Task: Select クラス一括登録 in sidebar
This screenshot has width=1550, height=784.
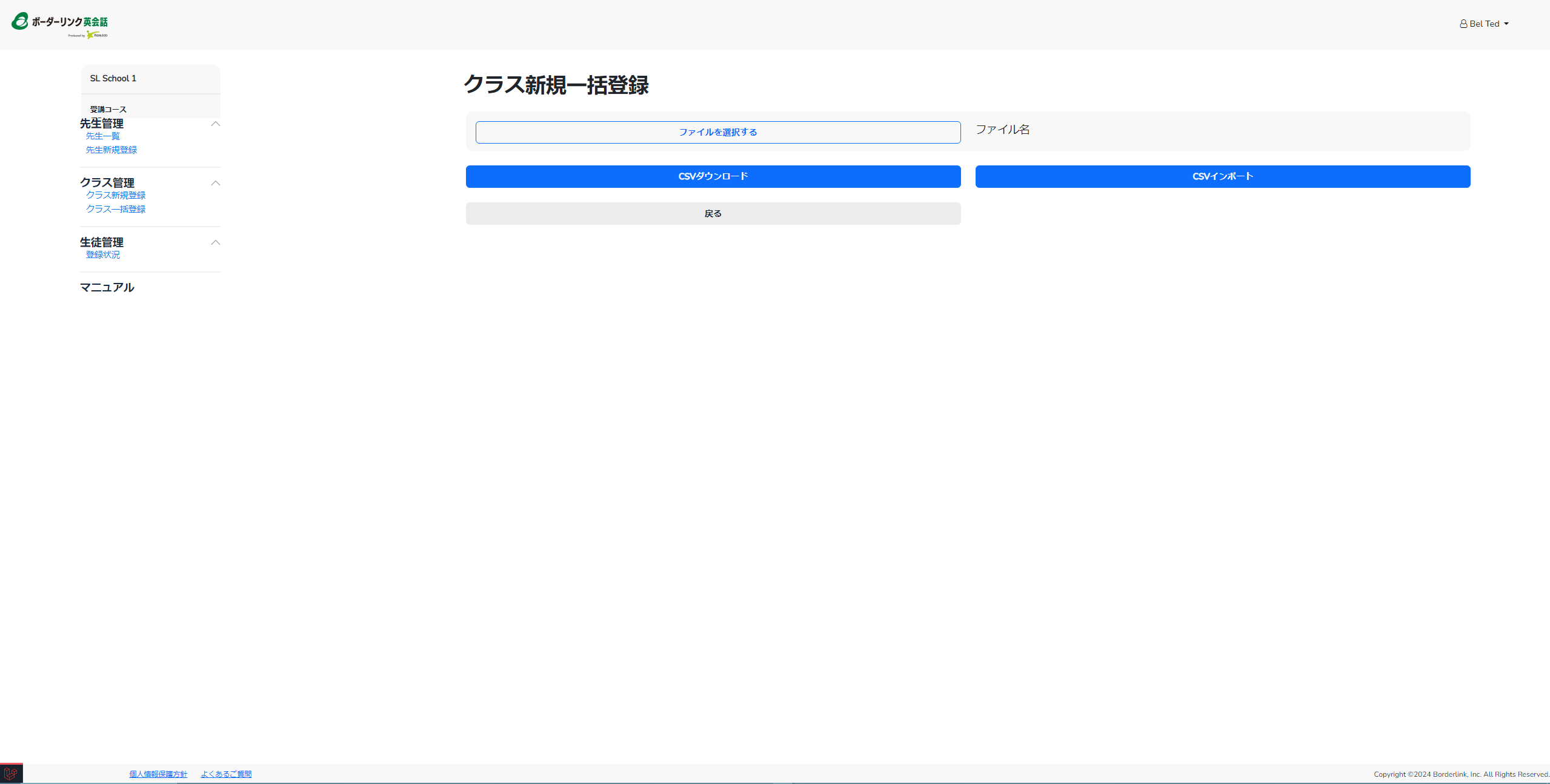Action: click(116, 209)
